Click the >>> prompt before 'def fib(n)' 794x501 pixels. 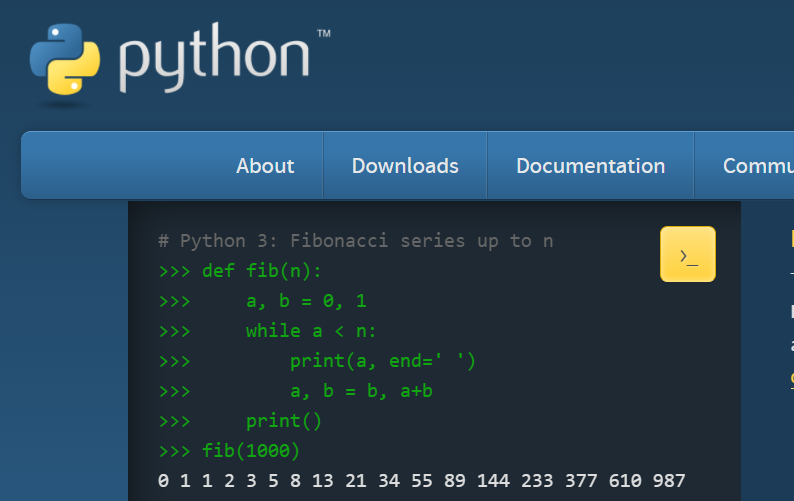point(174,271)
